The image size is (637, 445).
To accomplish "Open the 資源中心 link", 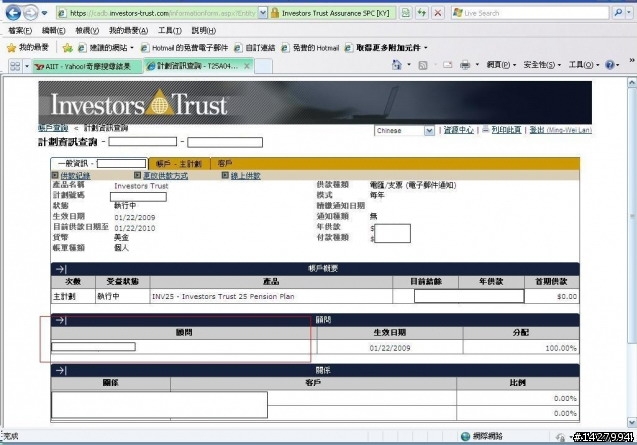I will click(459, 130).
